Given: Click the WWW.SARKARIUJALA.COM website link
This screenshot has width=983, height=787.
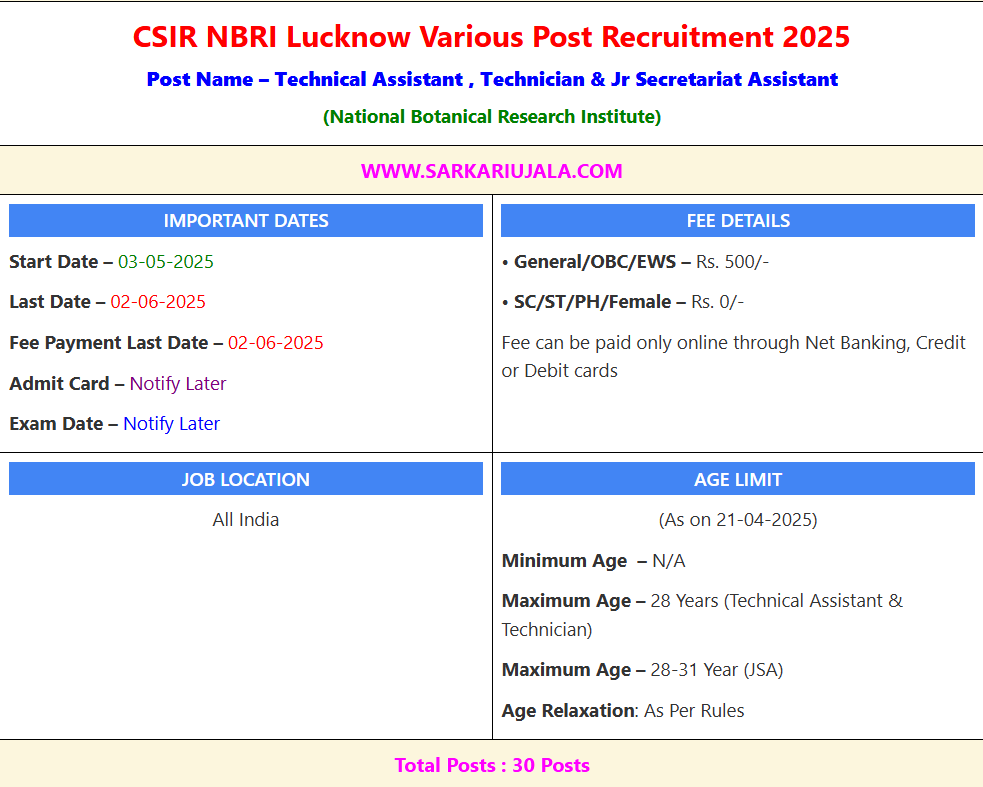Looking at the screenshot, I should click(491, 171).
